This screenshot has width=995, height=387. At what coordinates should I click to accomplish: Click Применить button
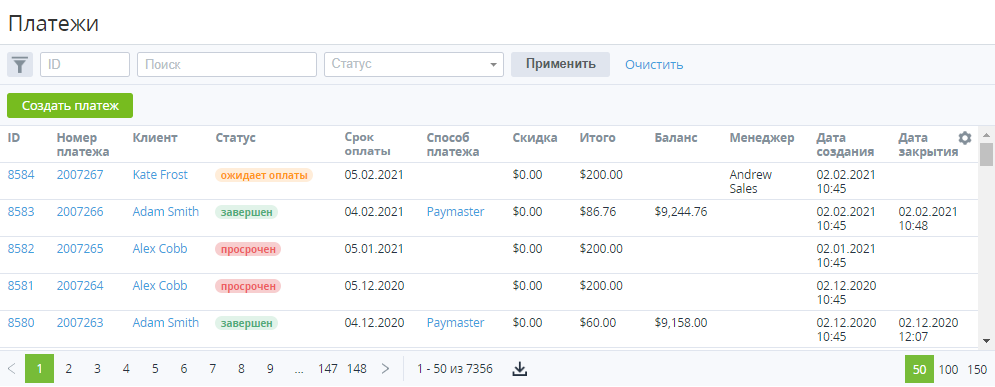(x=560, y=64)
